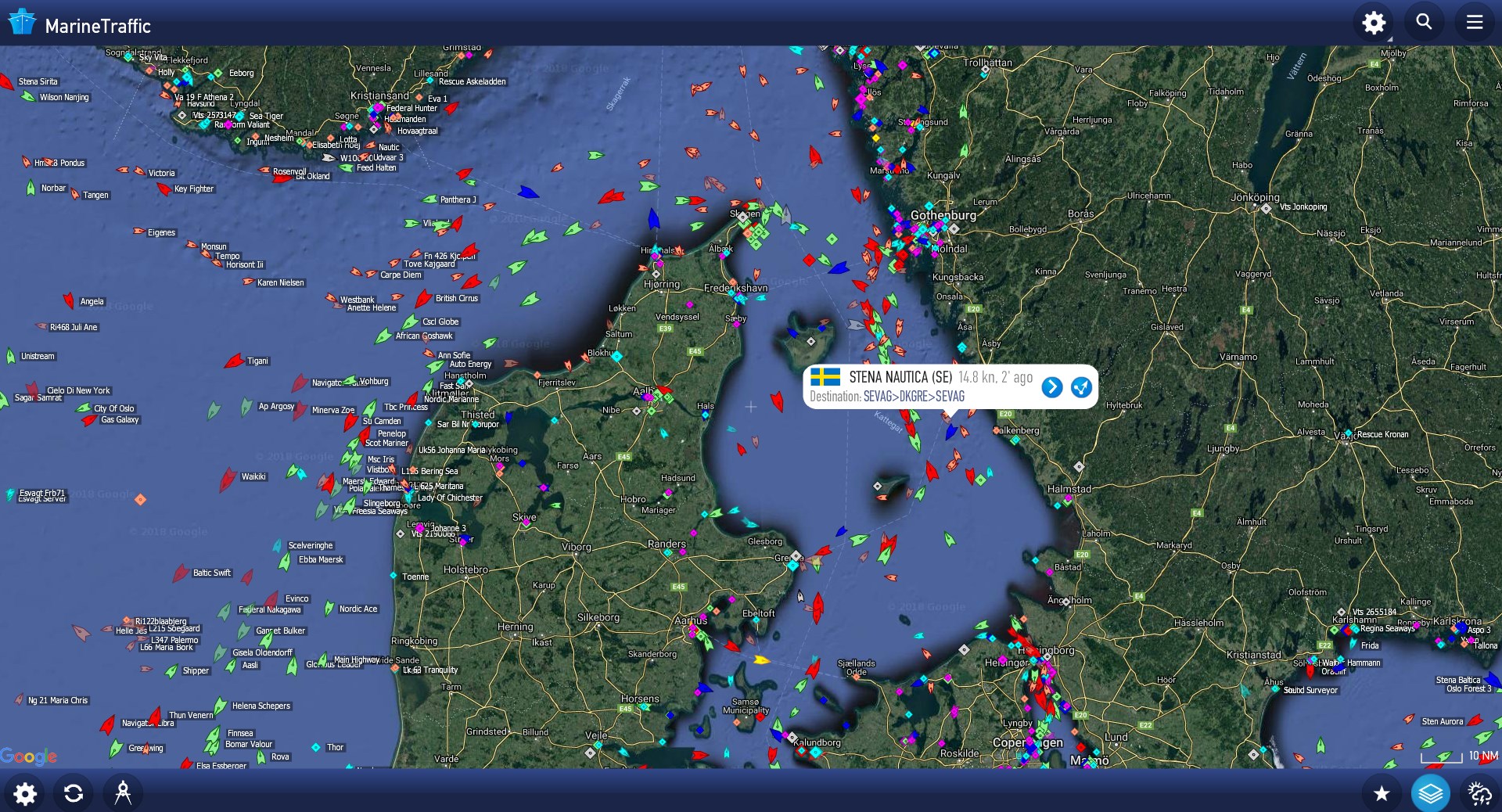This screenshot has width=1502, height=812.
Task: Click the Carpe Diem vessel label
Action: coord(401,275)
